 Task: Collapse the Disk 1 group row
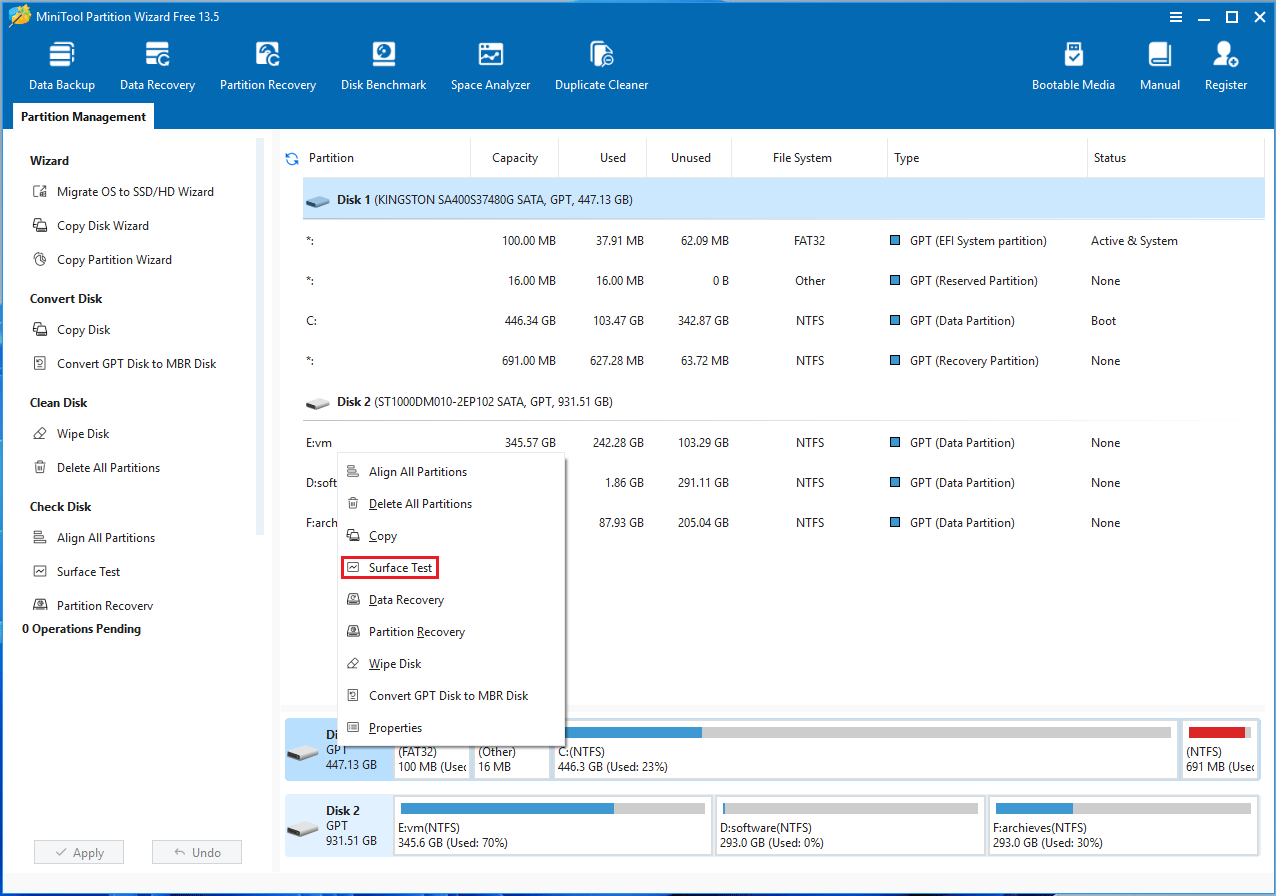[x=317, y=200]
